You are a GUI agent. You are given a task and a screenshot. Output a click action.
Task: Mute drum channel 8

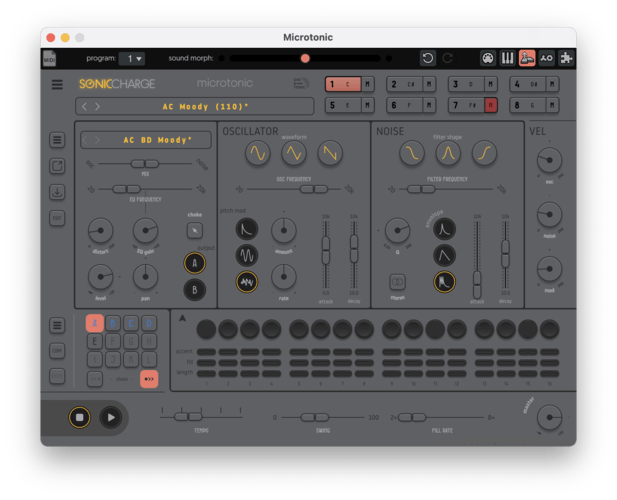tap(552, 105)
